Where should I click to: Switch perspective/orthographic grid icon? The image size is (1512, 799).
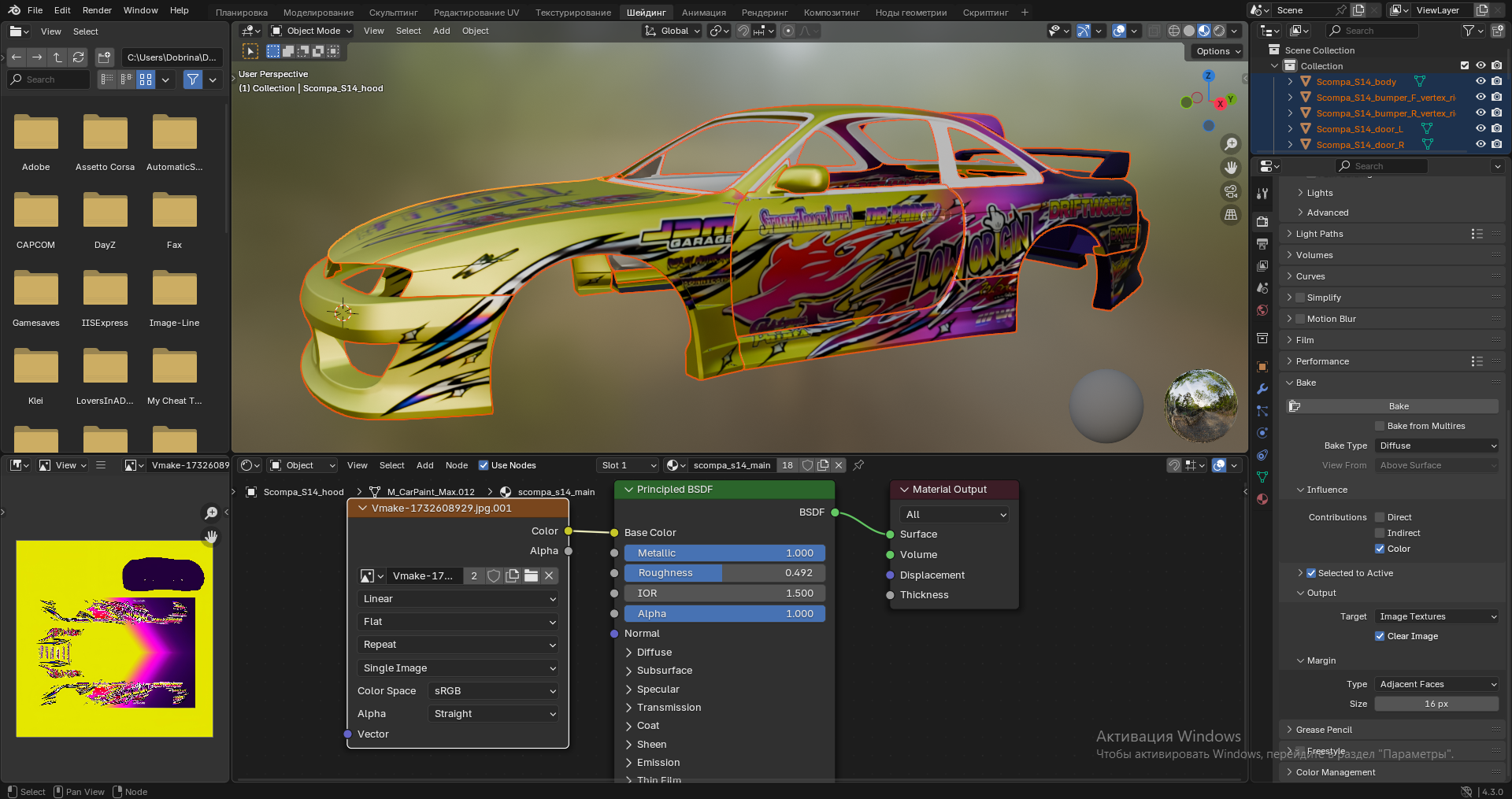click(x=1230, y=215)
